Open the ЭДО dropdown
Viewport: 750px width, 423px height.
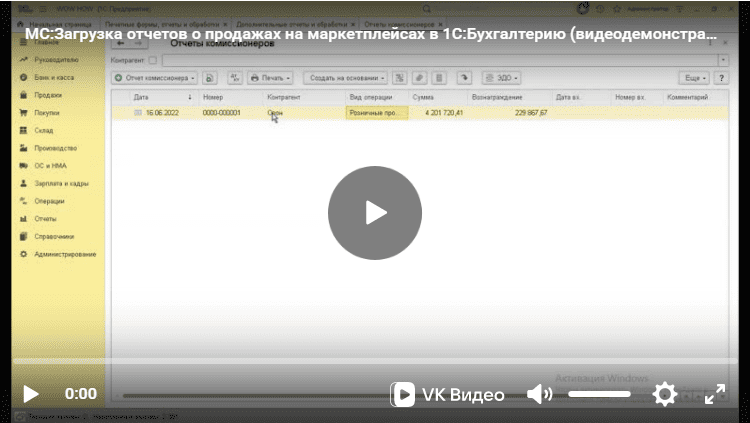[501, 78]
